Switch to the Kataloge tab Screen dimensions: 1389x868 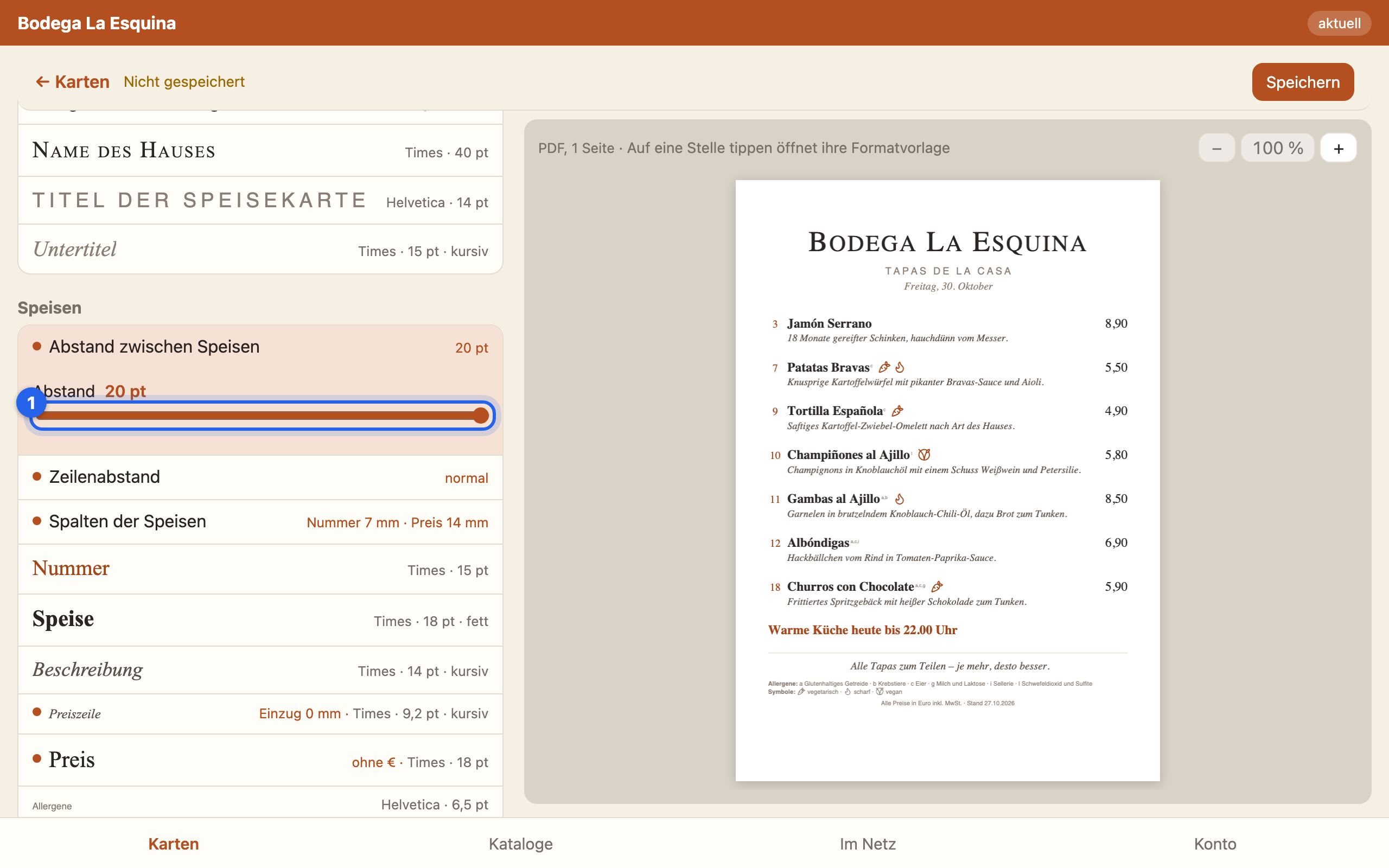tap(520, 843)
